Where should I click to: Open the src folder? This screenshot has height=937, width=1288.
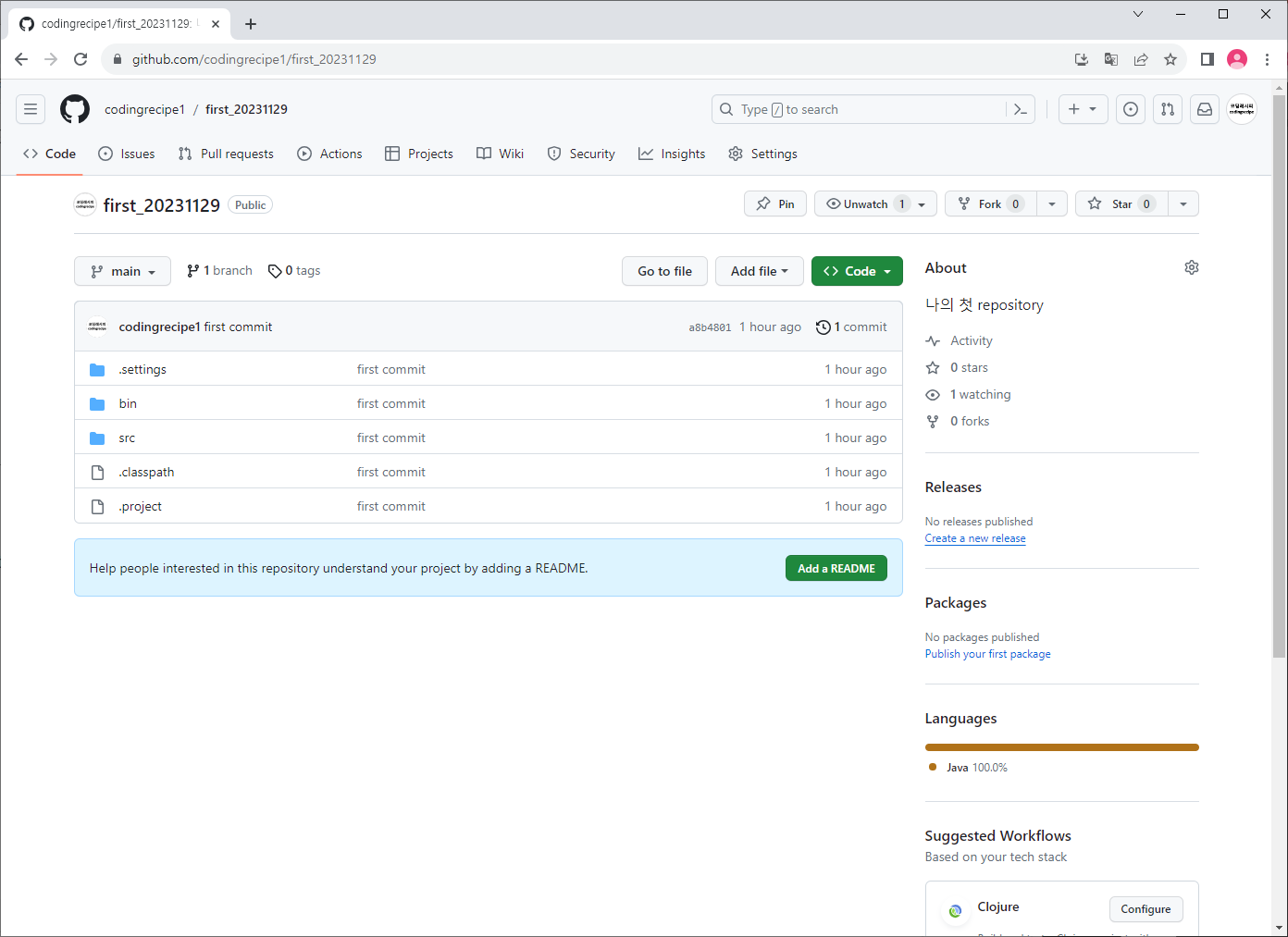click(127, 438)
